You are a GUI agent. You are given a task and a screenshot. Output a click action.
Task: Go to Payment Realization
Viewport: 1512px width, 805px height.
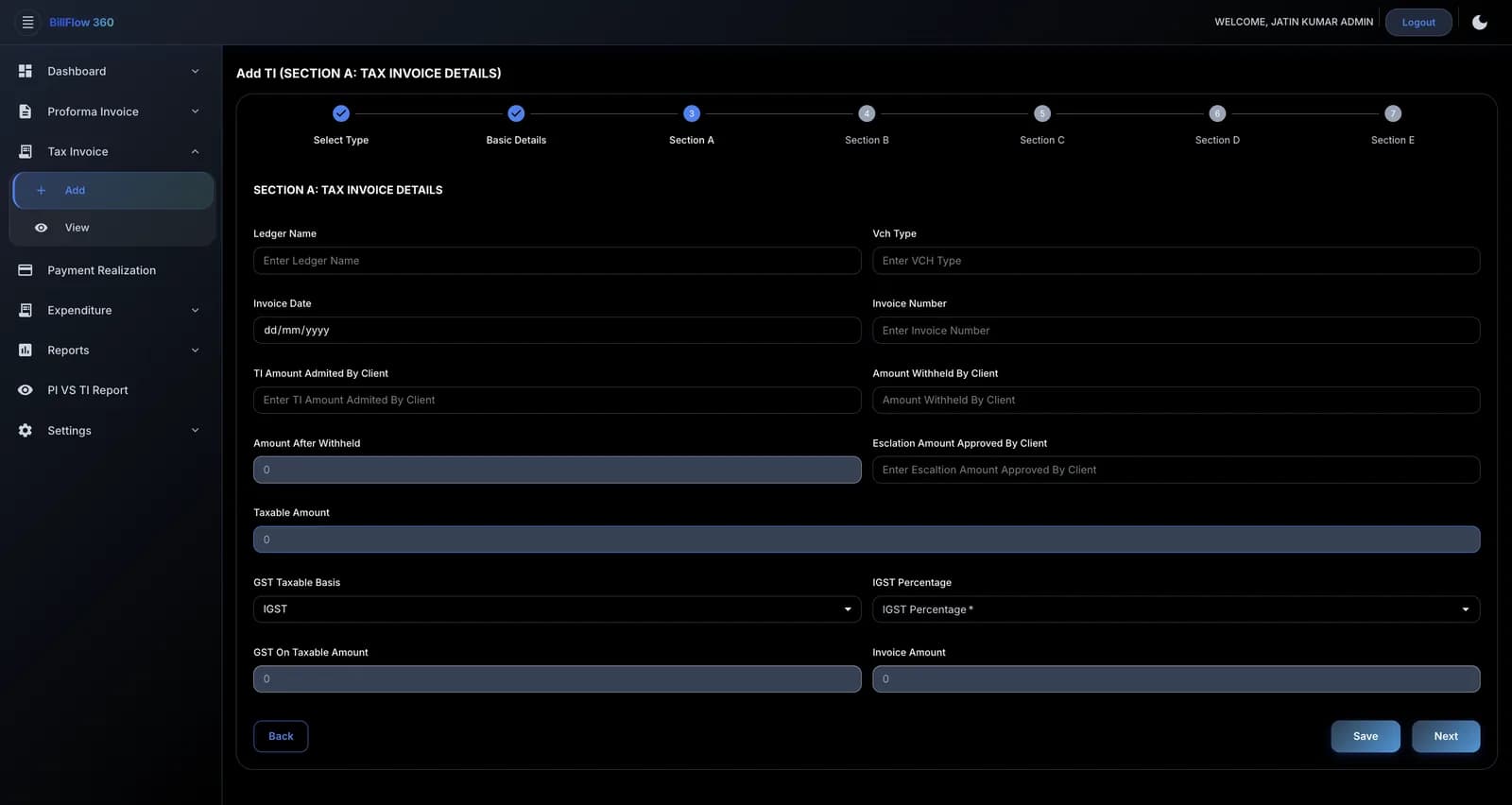pyautogui.click(x=111, y=270)
